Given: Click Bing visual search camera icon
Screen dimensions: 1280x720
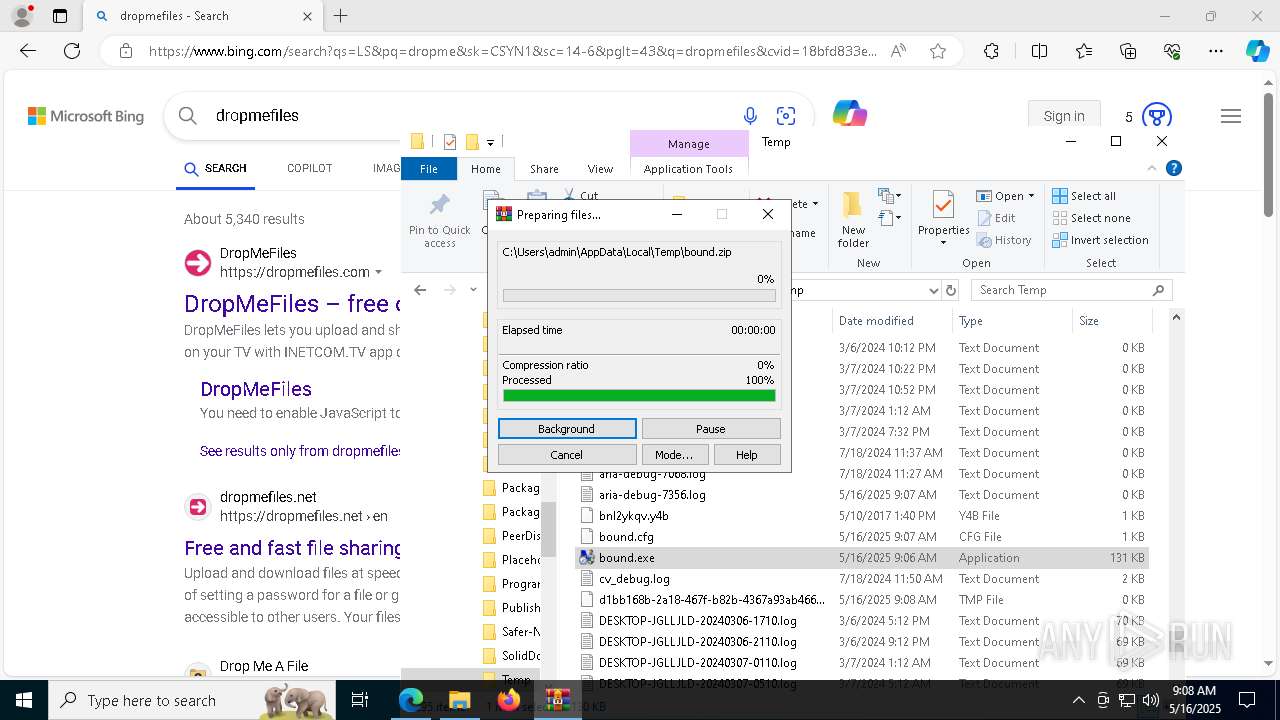Looking at the screenshot, I should pyautogui.click(x=786, y=116).
